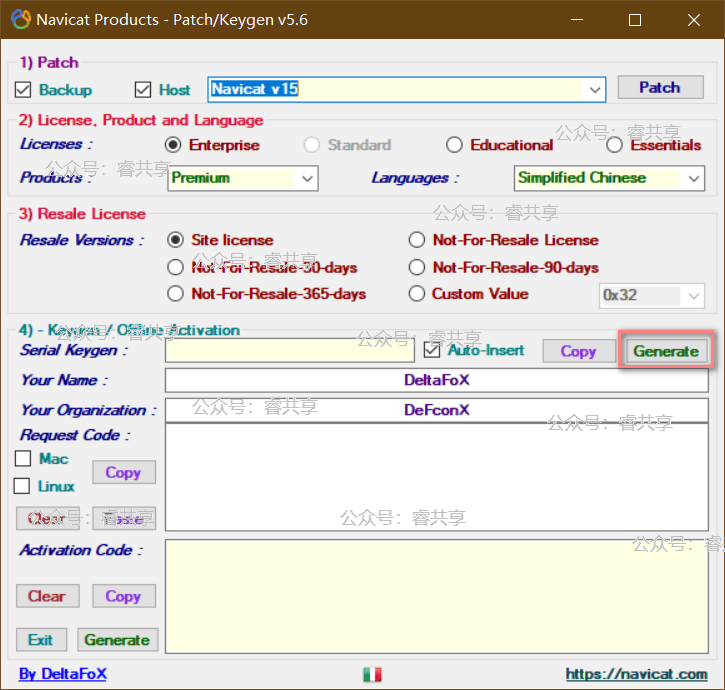Maximize the Patch/Keygen window
The image size is (725, 690).
(x=635, y=20)
